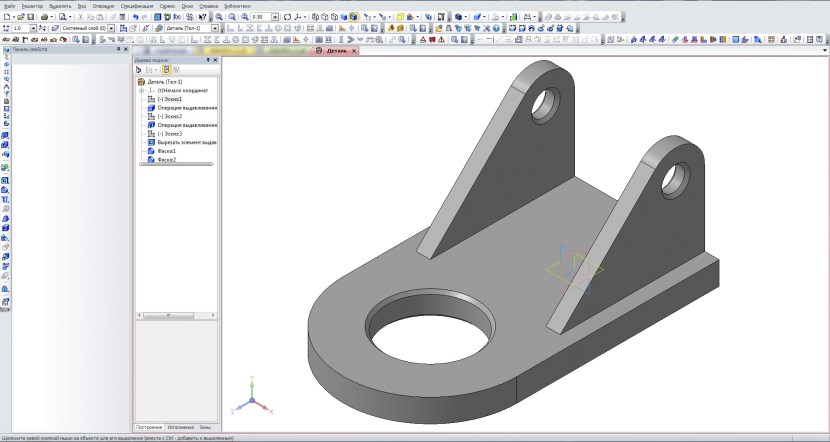830x442 pixels.
Task: Close the Деталь document tab
Action: (353, 49)
